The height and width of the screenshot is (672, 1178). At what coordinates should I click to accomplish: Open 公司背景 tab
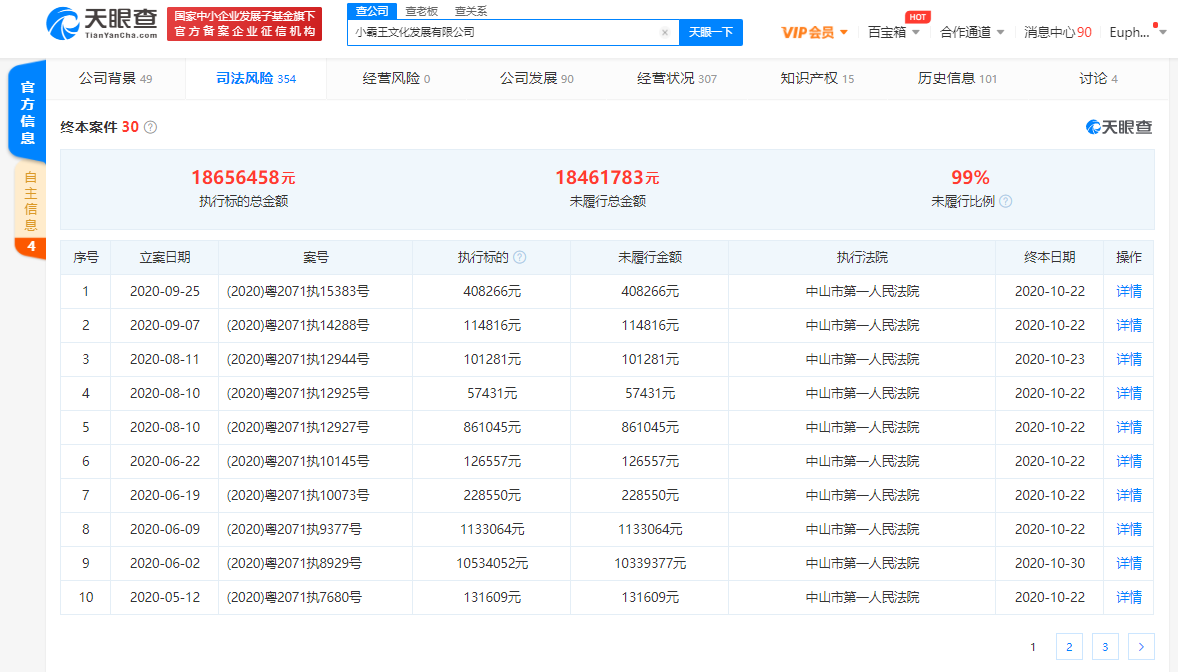click(115, 78)
